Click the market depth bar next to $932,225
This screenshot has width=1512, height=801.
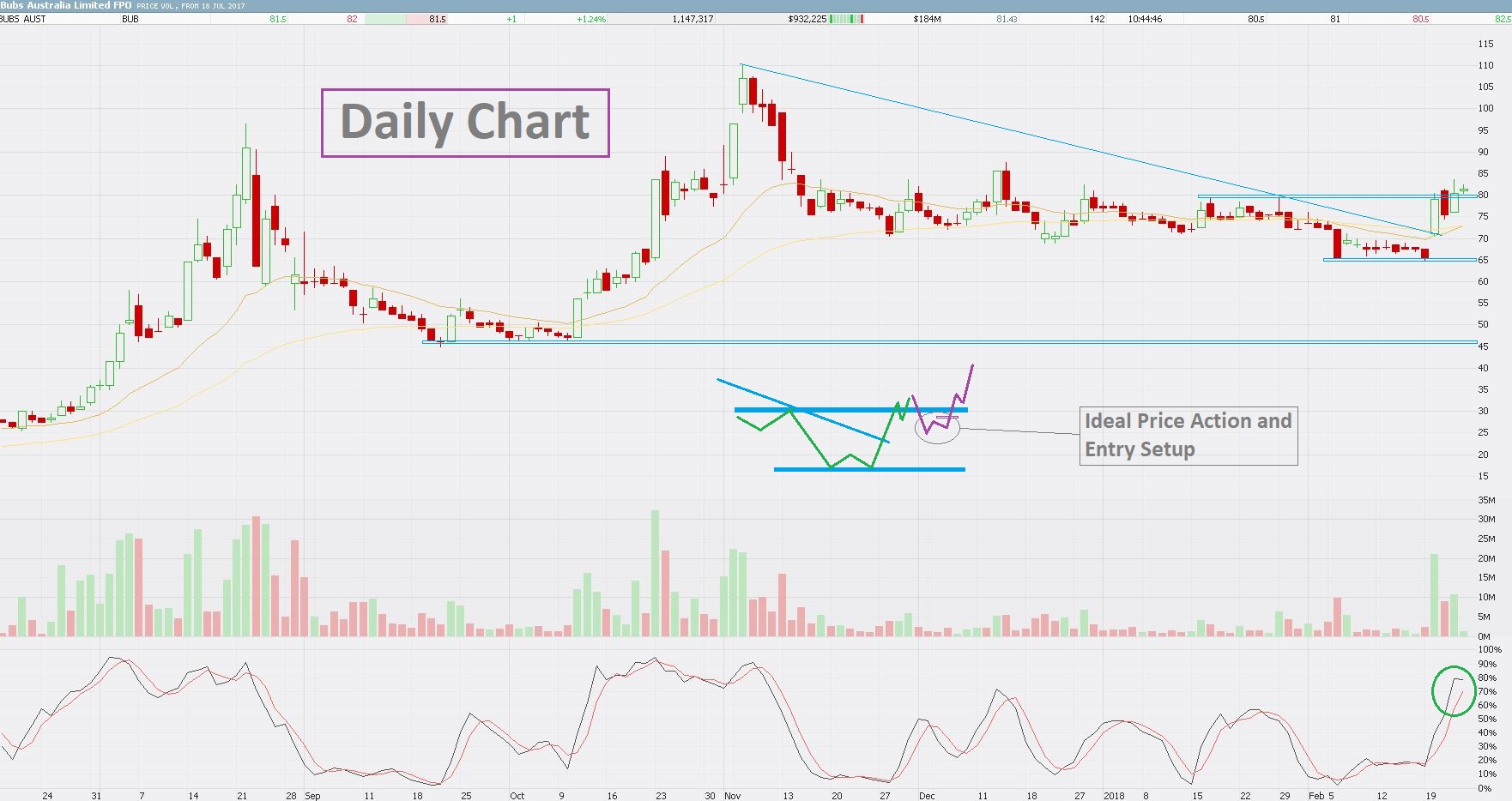point(847,19)
